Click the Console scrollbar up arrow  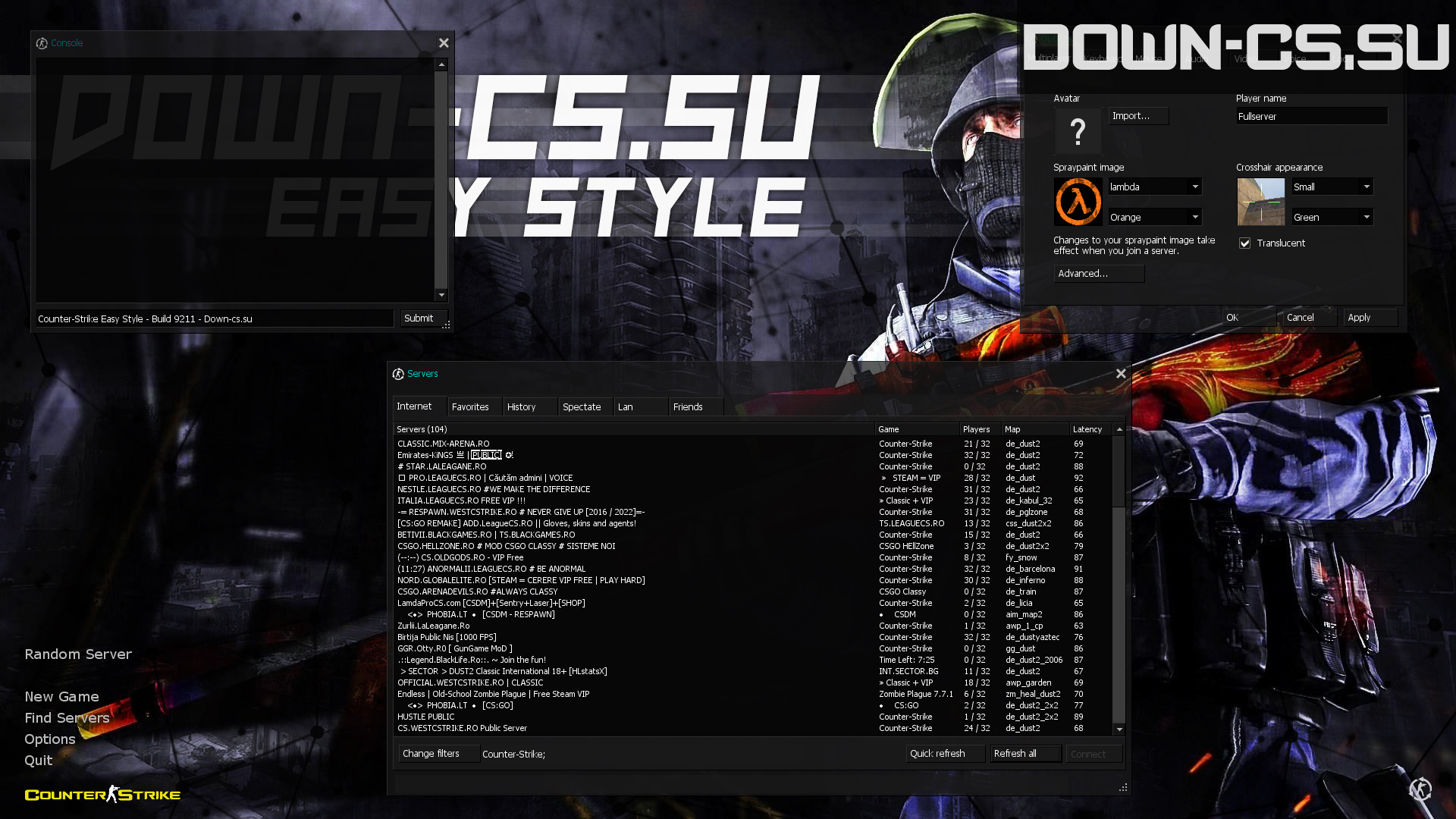point(441,65)
